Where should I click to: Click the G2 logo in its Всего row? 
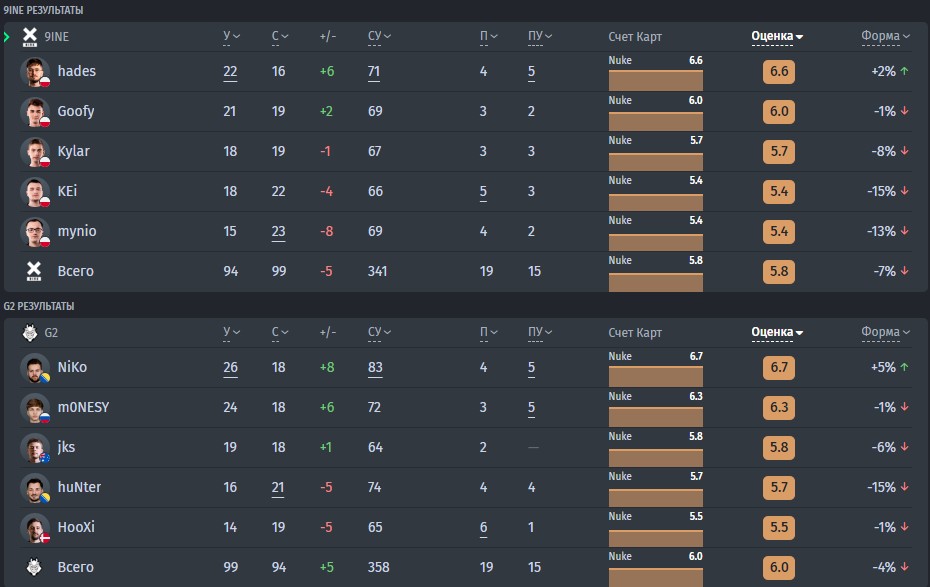click(x=34, y=567)
